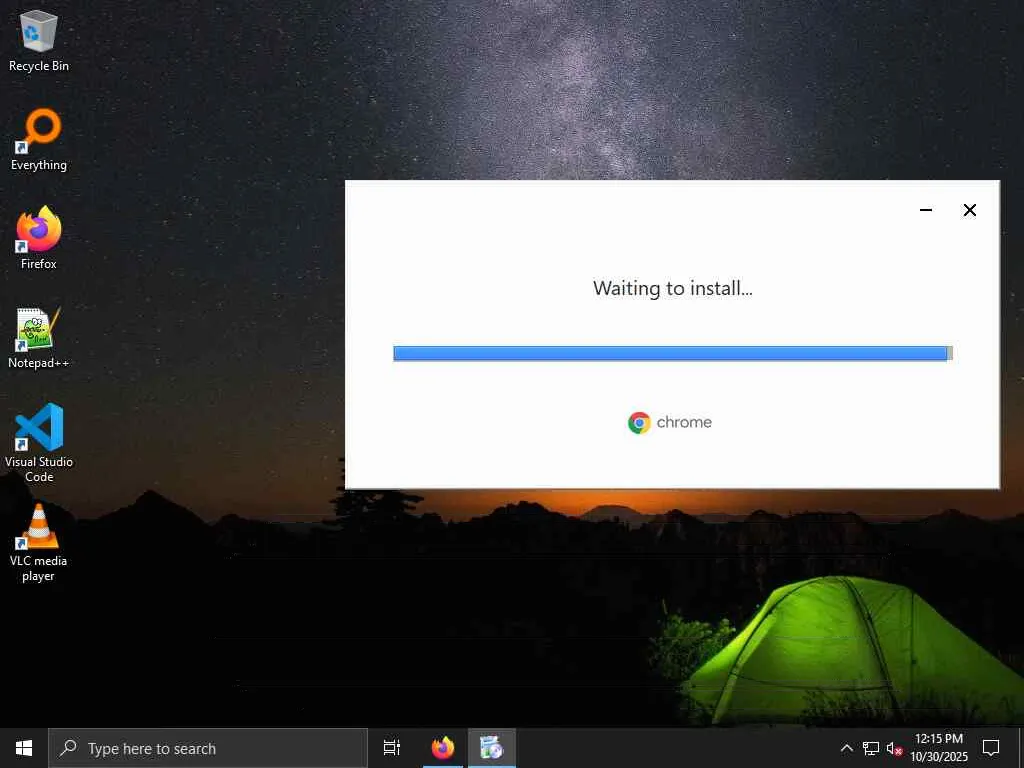Switch to Firefox in the taskbar
The image size is (1024, 768).
coord(443,748)
